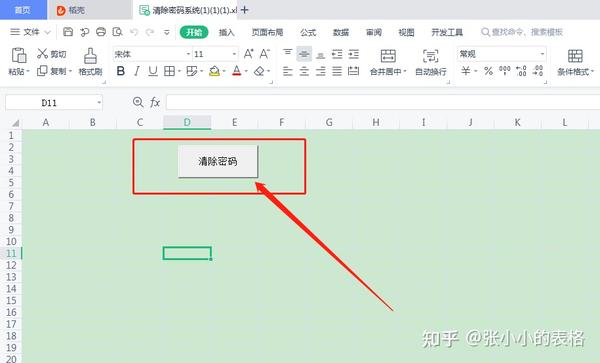Click Increase Decimal icon
This screenshot has height=363, width=600.
click(x=521, y=71)
